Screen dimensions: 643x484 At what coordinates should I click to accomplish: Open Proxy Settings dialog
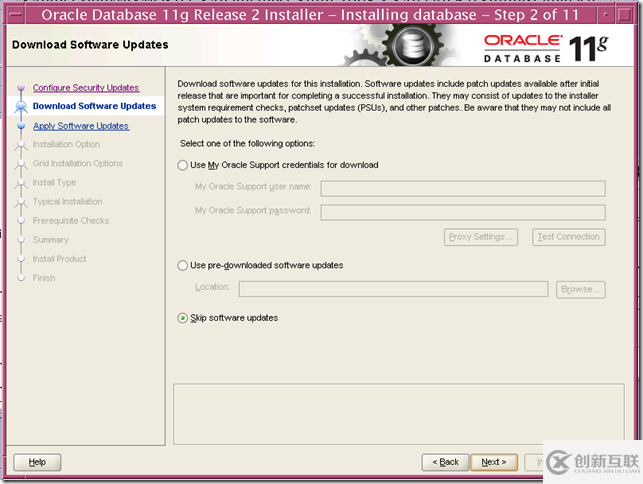(481, 237)
